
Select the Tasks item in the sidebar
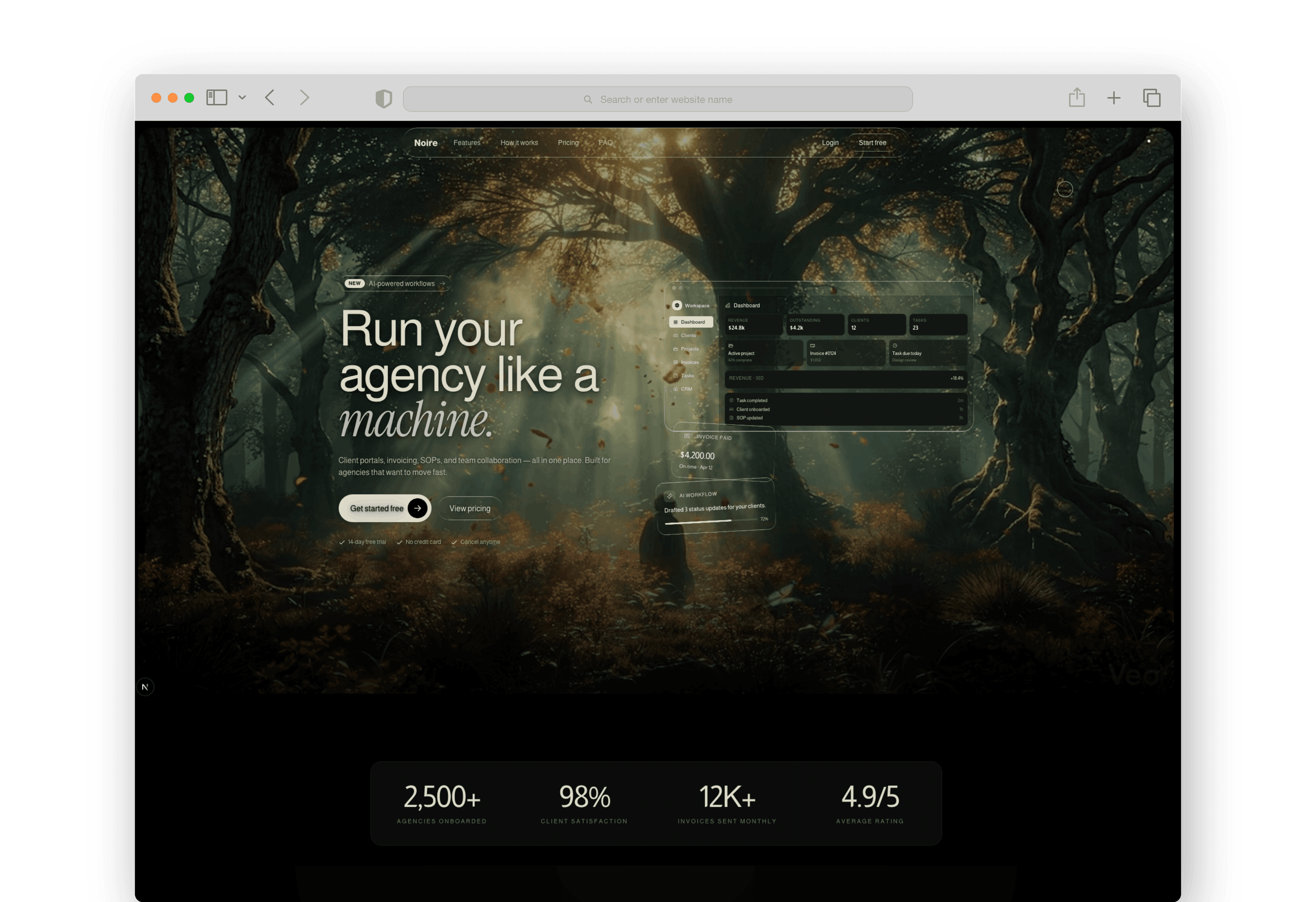tap(687, 375)
